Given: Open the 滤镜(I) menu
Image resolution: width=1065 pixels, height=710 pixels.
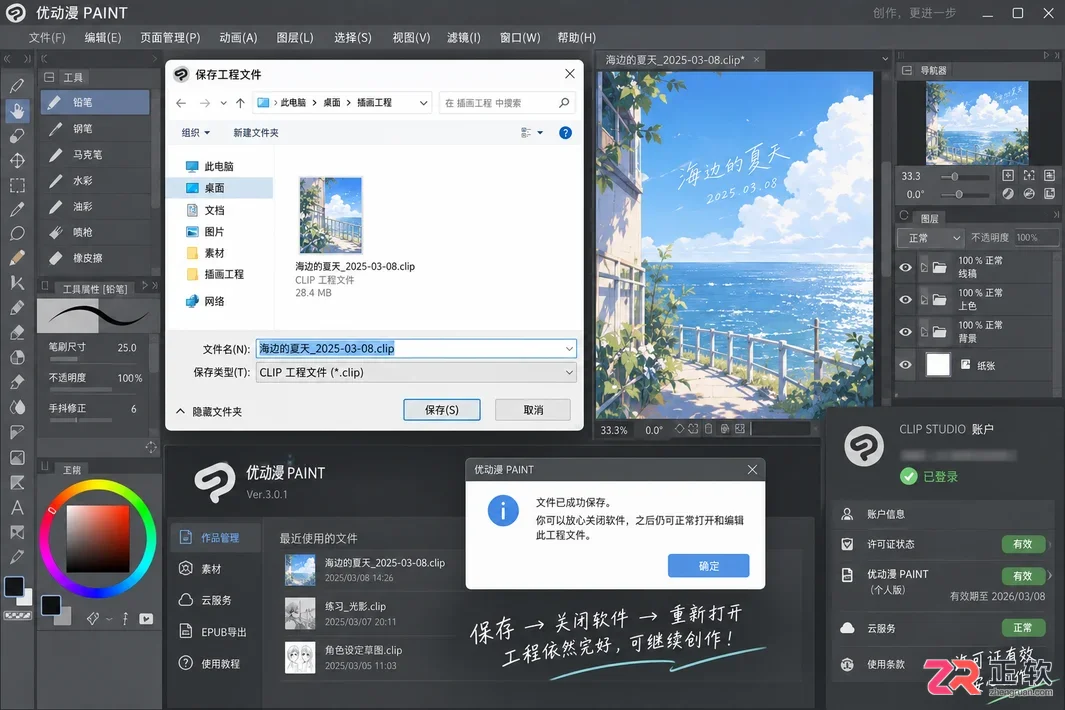Looking at the screenshot, I should pos(464,37).
